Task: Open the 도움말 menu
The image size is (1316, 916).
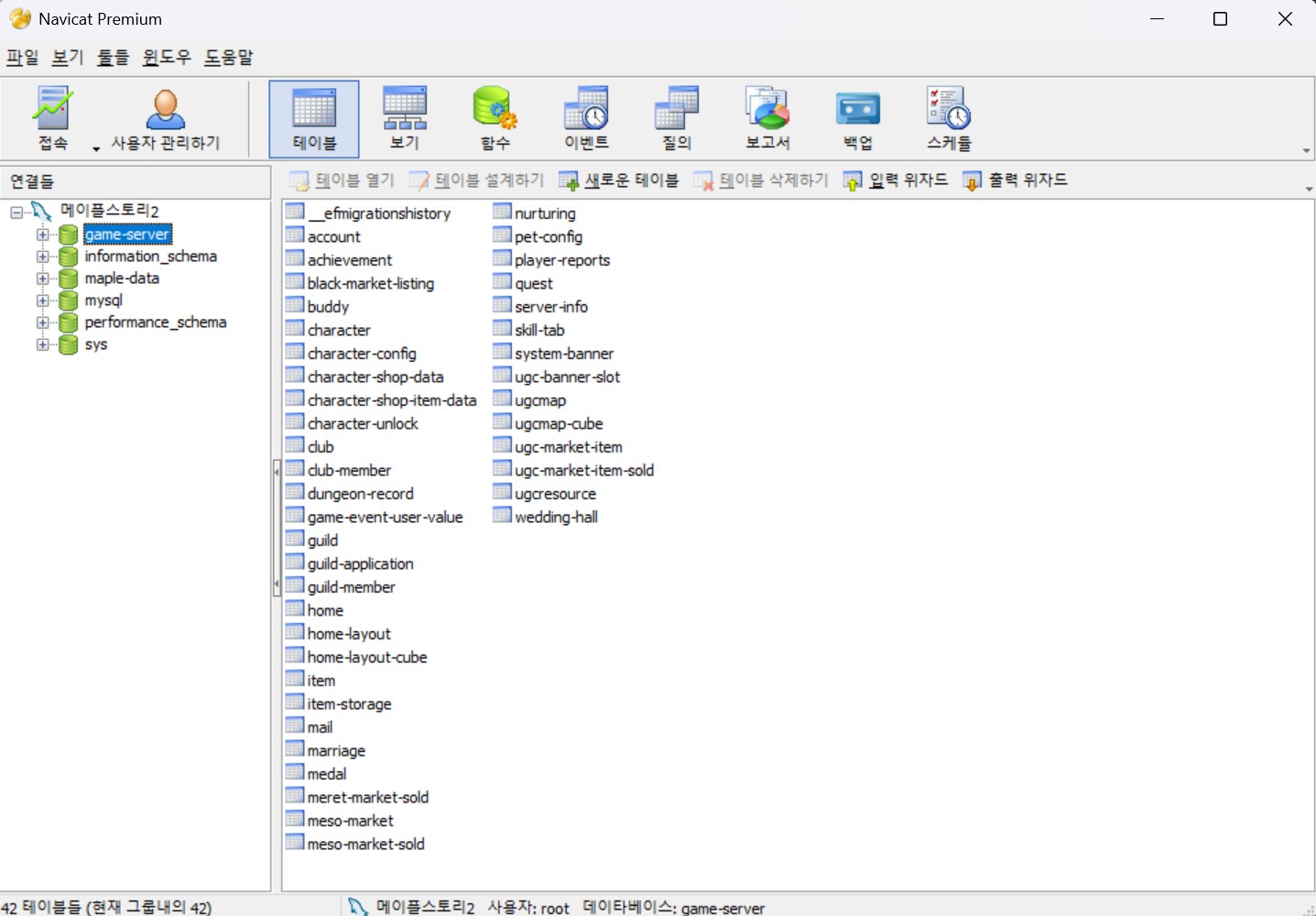Action: point(228,57)
